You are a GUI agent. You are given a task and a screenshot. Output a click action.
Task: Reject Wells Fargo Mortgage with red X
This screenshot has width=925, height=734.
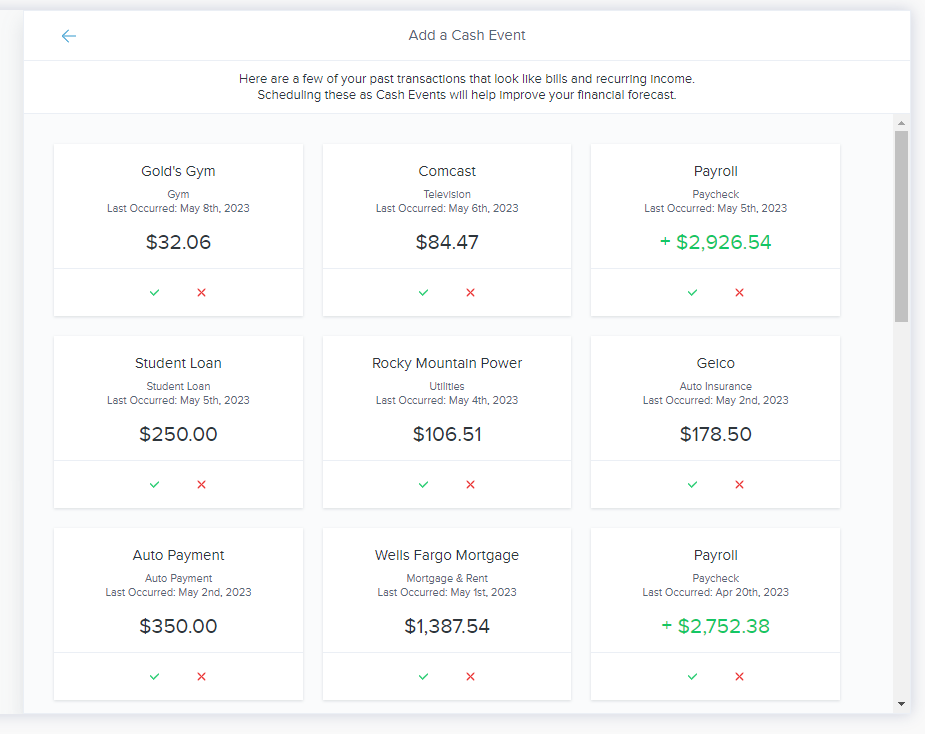click(470, 677)
